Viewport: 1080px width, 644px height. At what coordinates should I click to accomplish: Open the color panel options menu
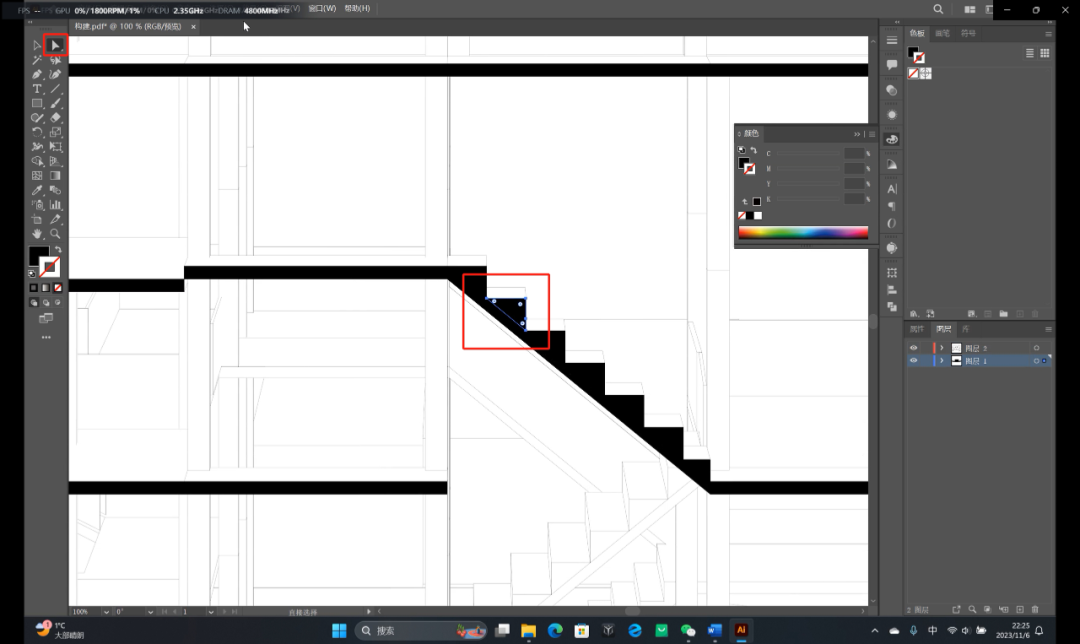pyautogui.click(x=872, y=134)
